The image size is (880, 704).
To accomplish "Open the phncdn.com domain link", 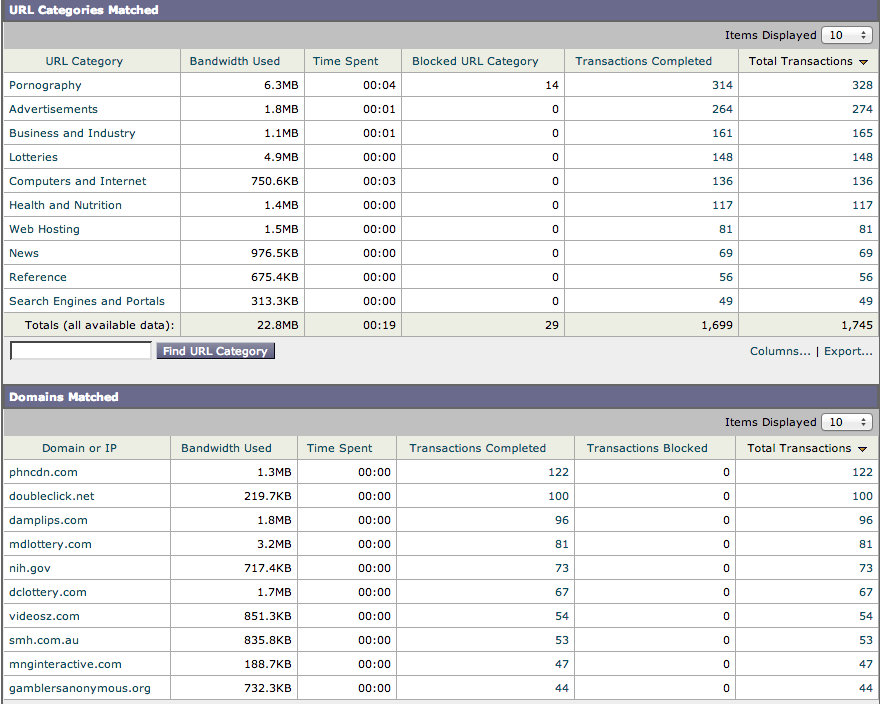I will pos(43,472).
